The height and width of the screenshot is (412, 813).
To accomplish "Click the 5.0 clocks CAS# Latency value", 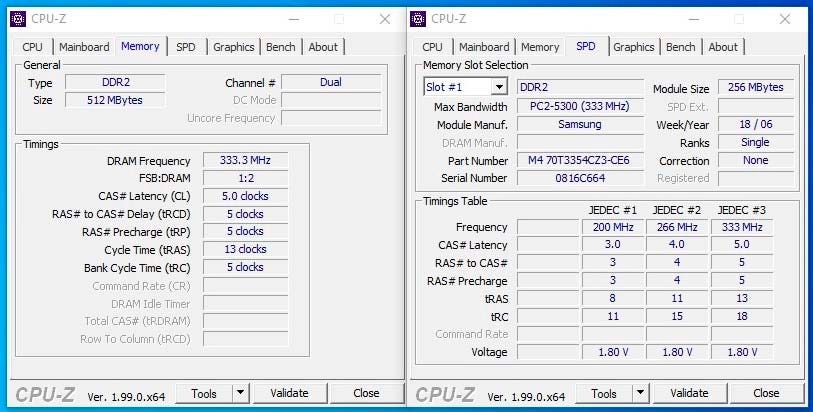I will tap(245, 196).
